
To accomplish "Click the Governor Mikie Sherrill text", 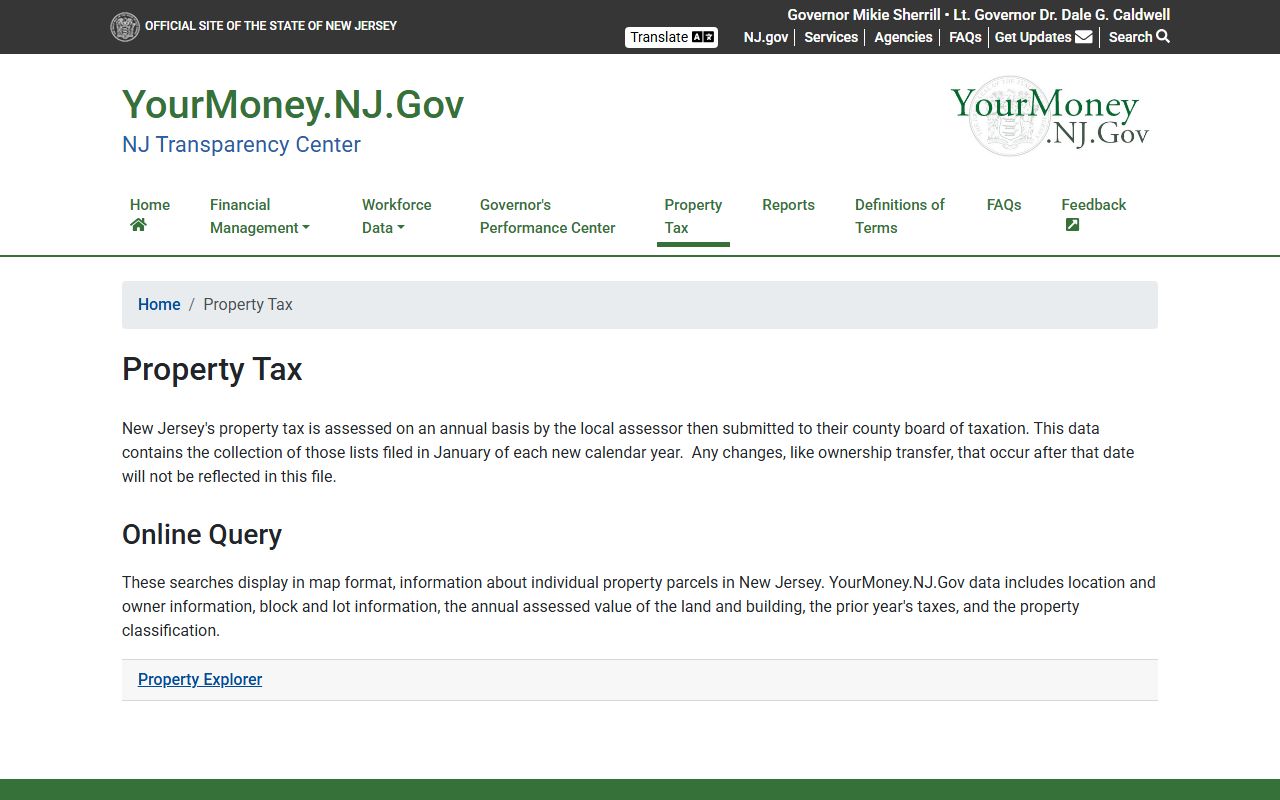I will coord(864,15).
